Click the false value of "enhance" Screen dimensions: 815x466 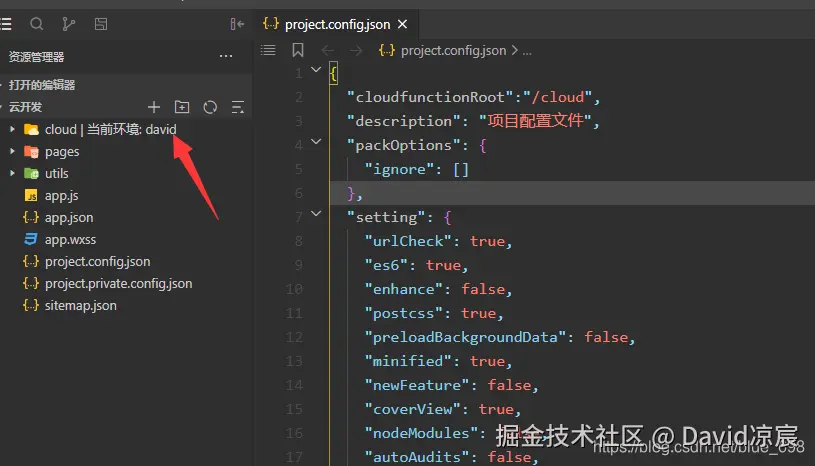tap(483, 289)
